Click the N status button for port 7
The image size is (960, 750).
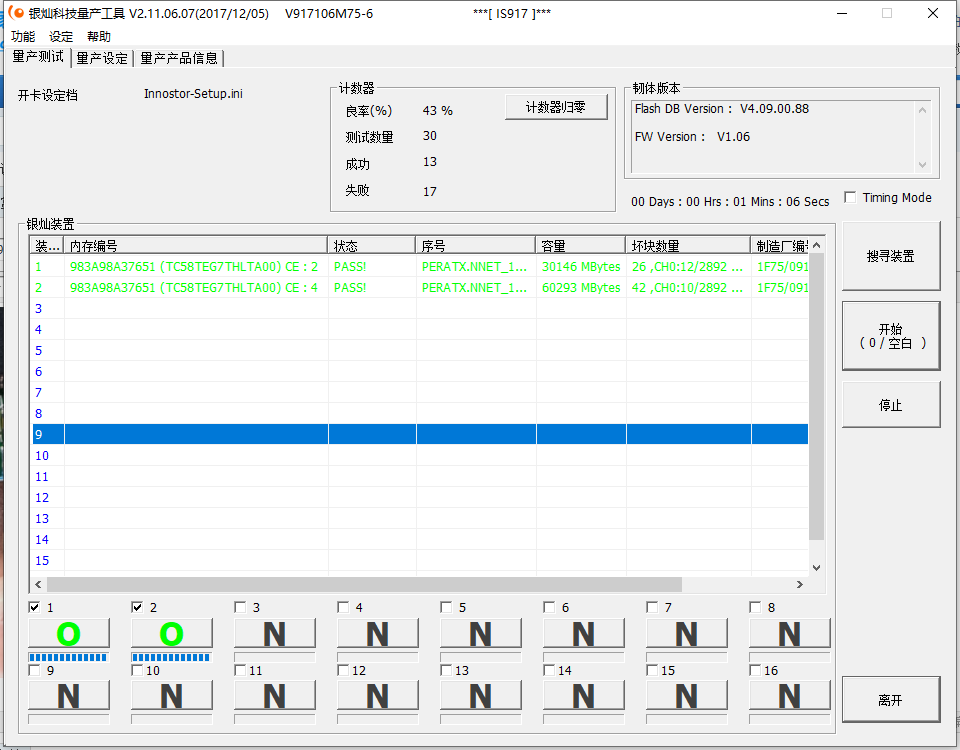click(686, 633)
